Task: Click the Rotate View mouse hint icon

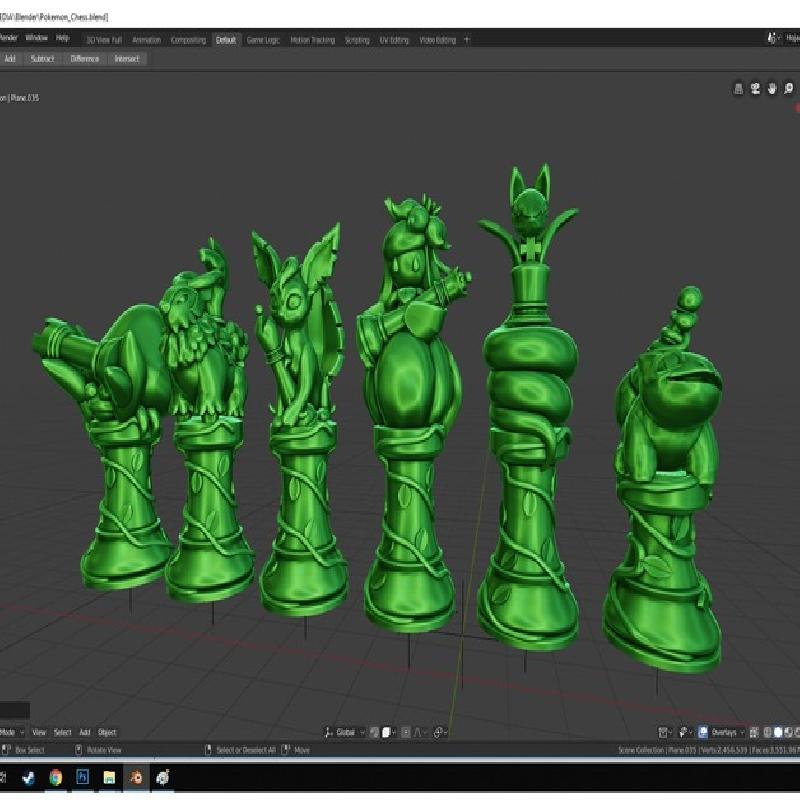Action: pyautogui.click(x=79, y=750)
